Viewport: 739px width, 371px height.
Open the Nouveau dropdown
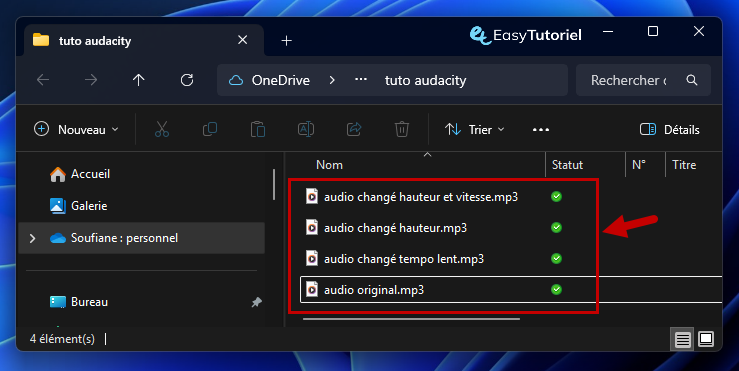pos(76,129)
